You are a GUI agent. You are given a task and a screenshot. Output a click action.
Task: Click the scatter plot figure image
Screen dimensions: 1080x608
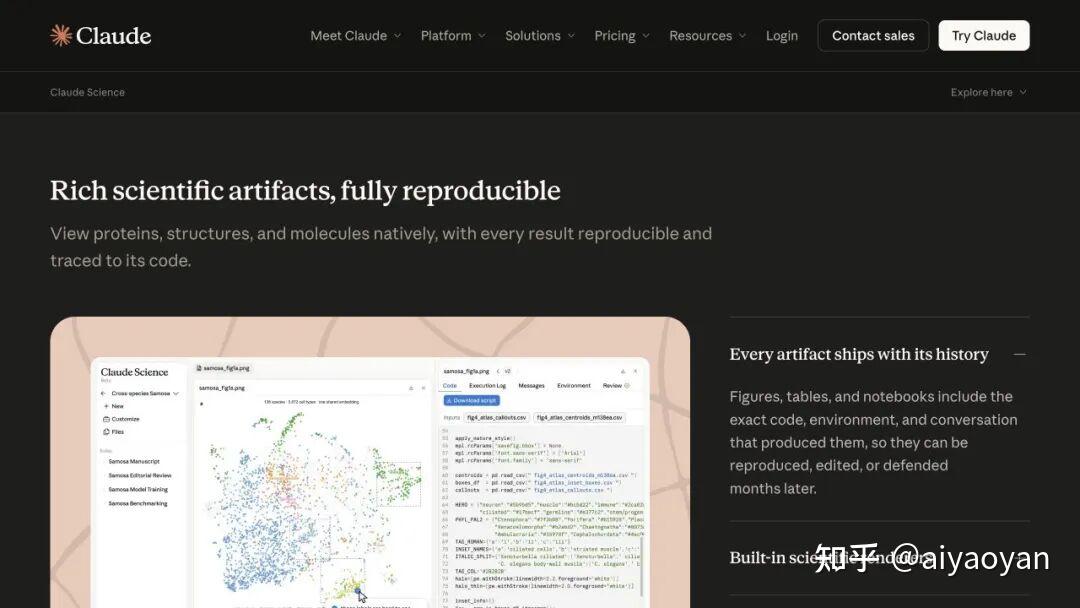[313, 503]
